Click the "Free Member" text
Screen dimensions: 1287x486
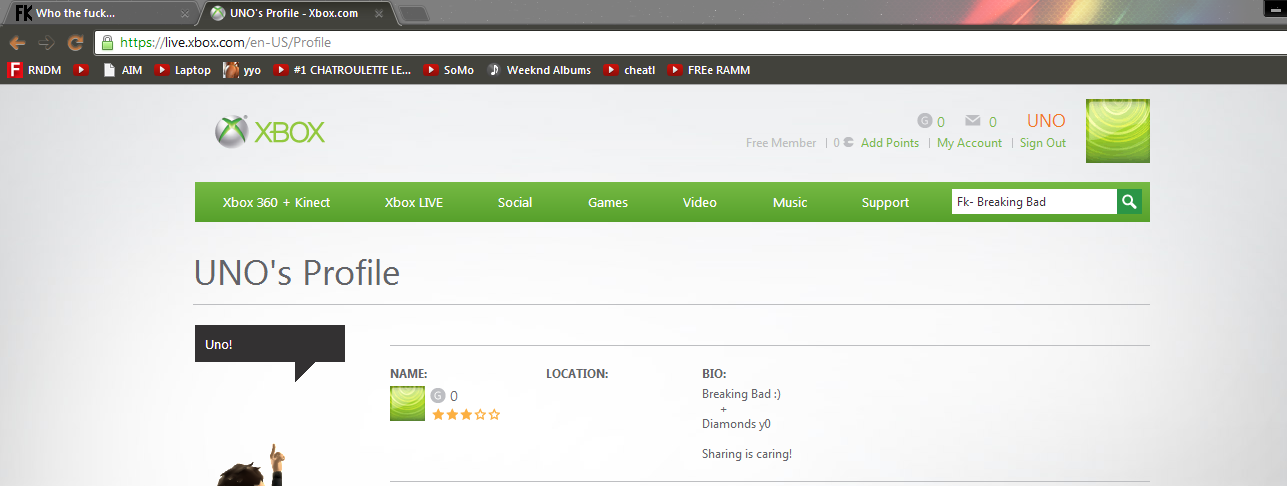[781, 143]
